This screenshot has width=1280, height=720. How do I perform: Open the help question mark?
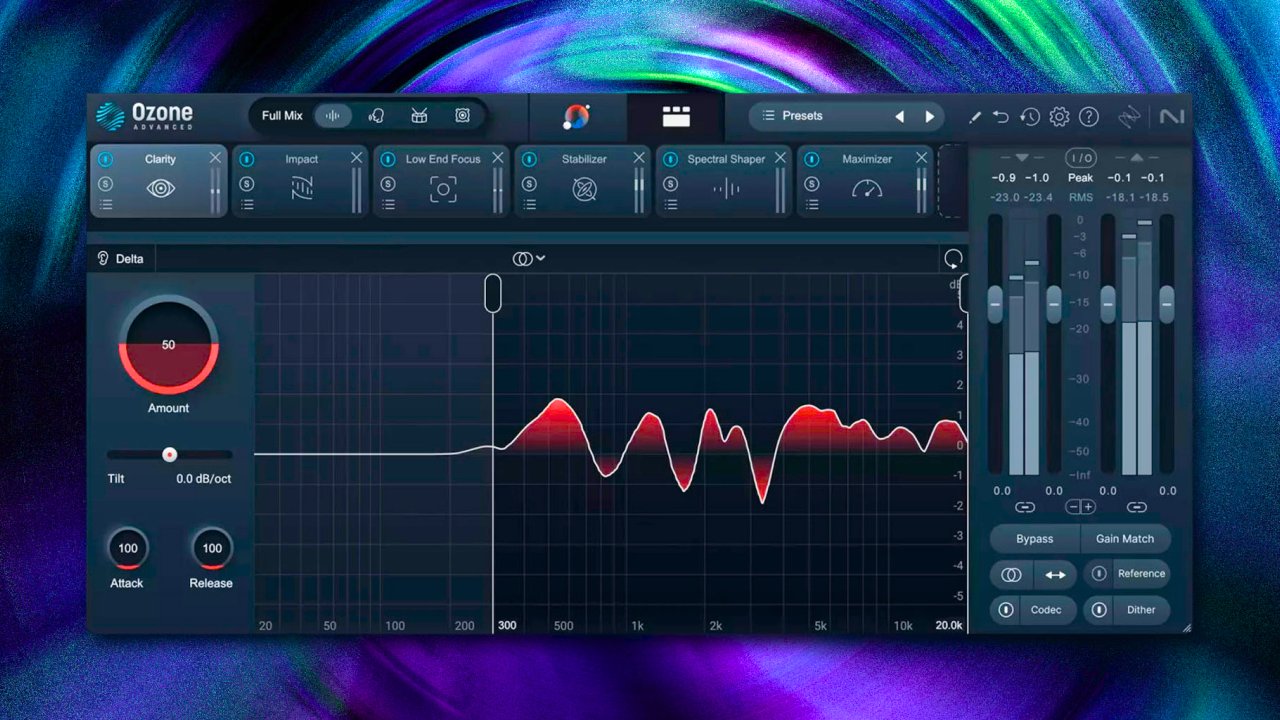[1089, 117]
